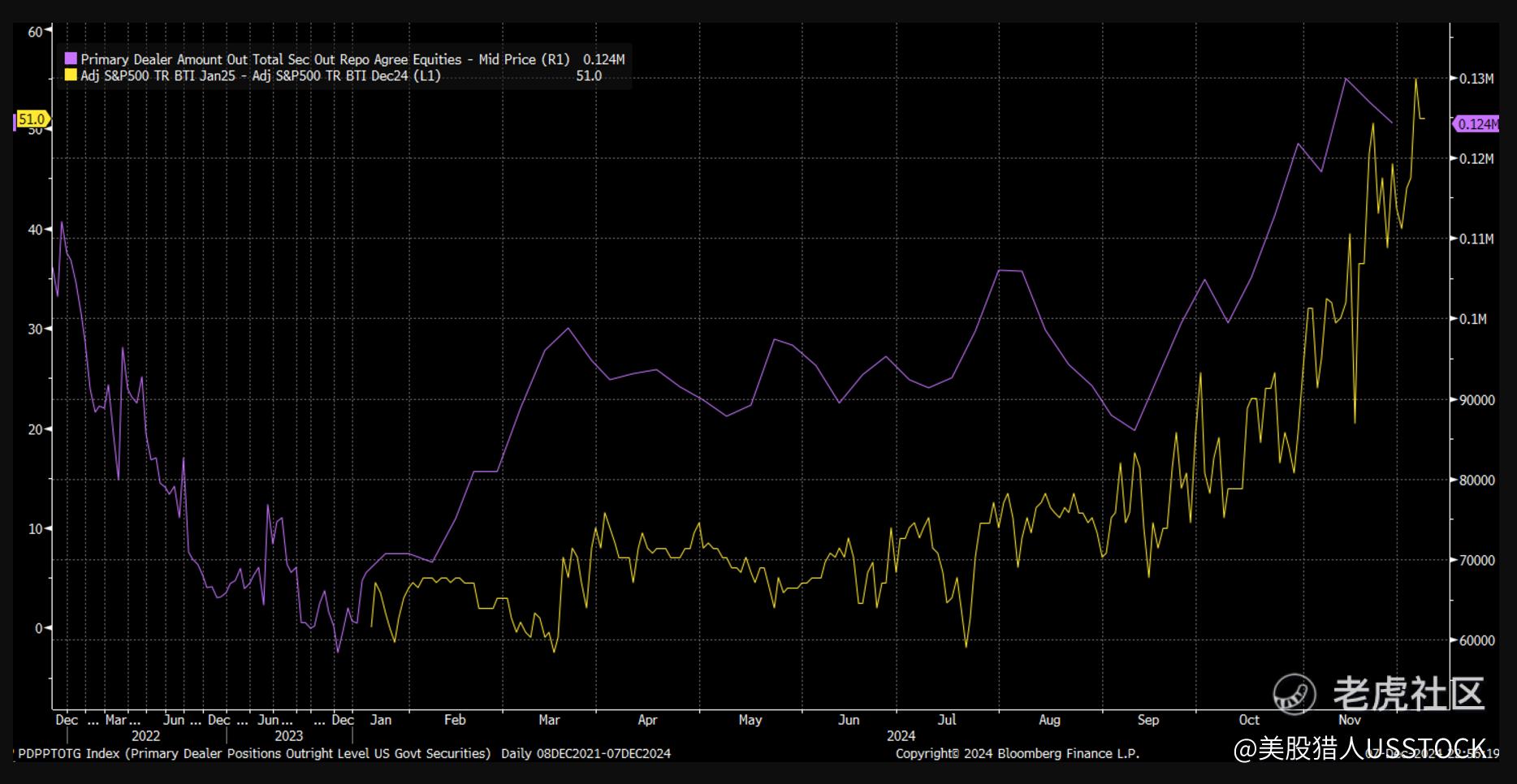
Task: Select the Adj S&P500 TR BTI legend label
Action: tap(261, 76)
